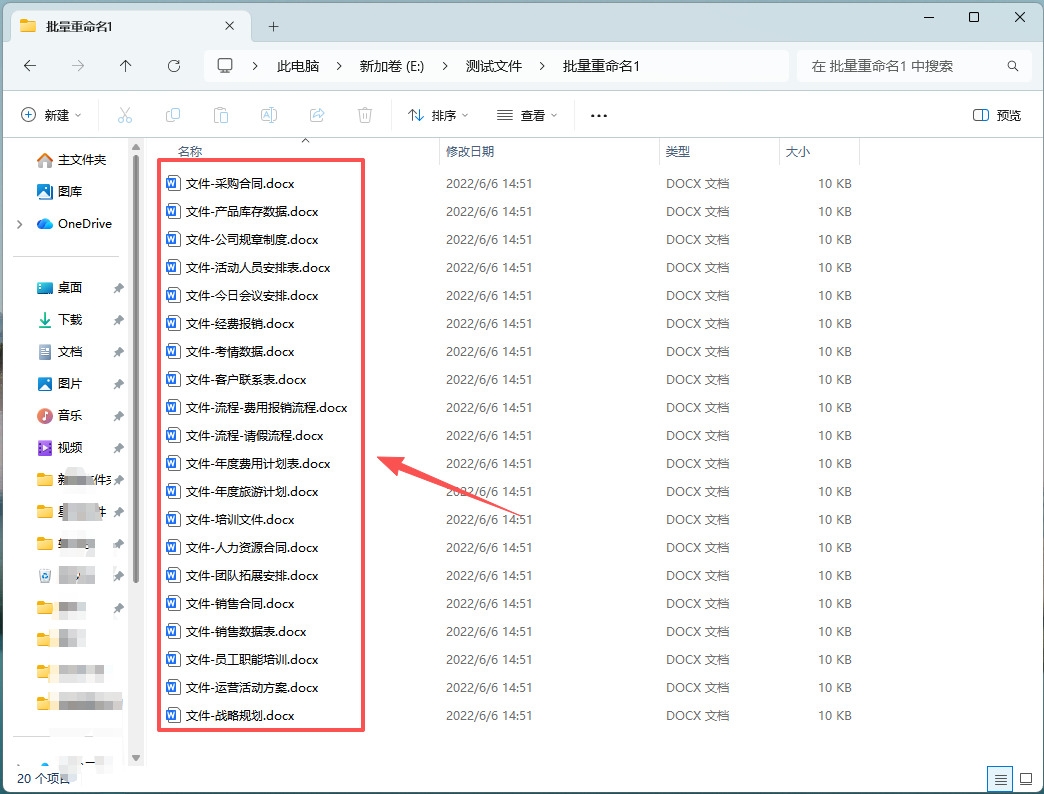This screenshot has height=794, width=1044.
Task: Refresh the folder view
Action: point(174,66)
